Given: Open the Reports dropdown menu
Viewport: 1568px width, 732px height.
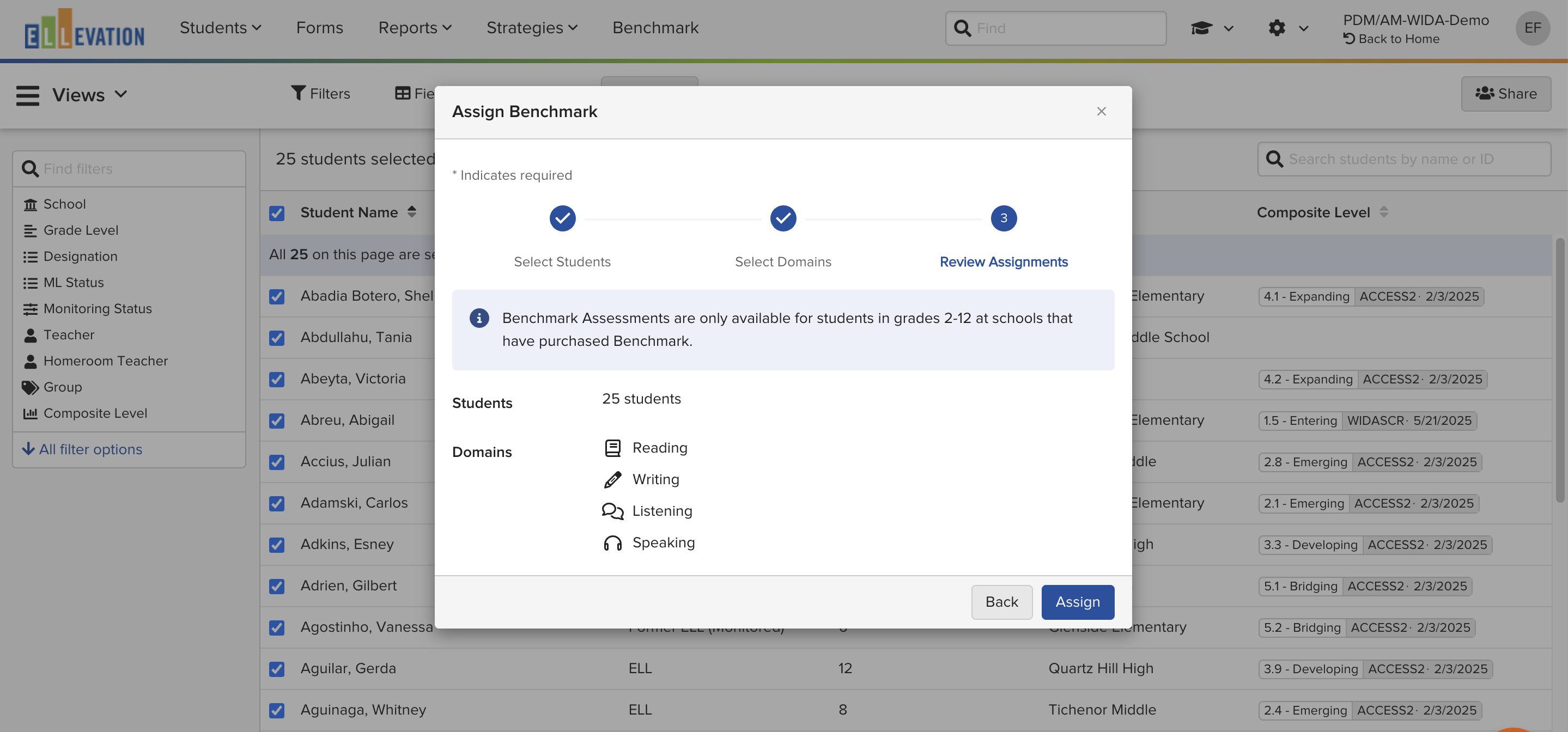Looking at the screenshot, I should (415, 28).
